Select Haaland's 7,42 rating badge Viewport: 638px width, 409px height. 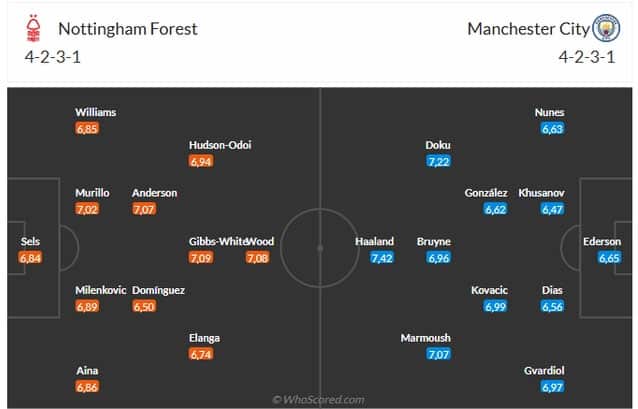coord(382,258)
